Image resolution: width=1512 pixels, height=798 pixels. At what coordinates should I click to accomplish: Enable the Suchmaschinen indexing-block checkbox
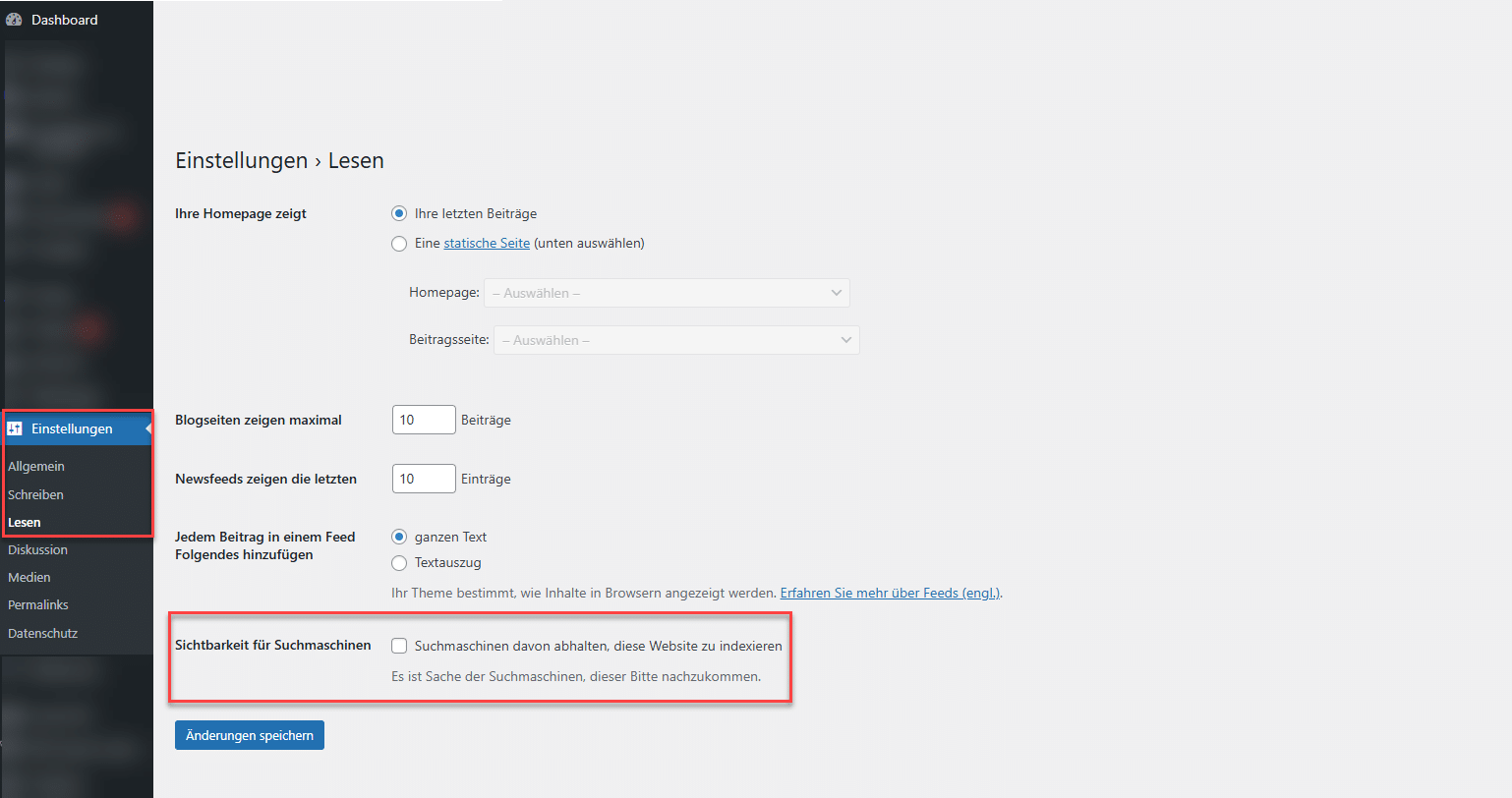(x=399, y=646)
